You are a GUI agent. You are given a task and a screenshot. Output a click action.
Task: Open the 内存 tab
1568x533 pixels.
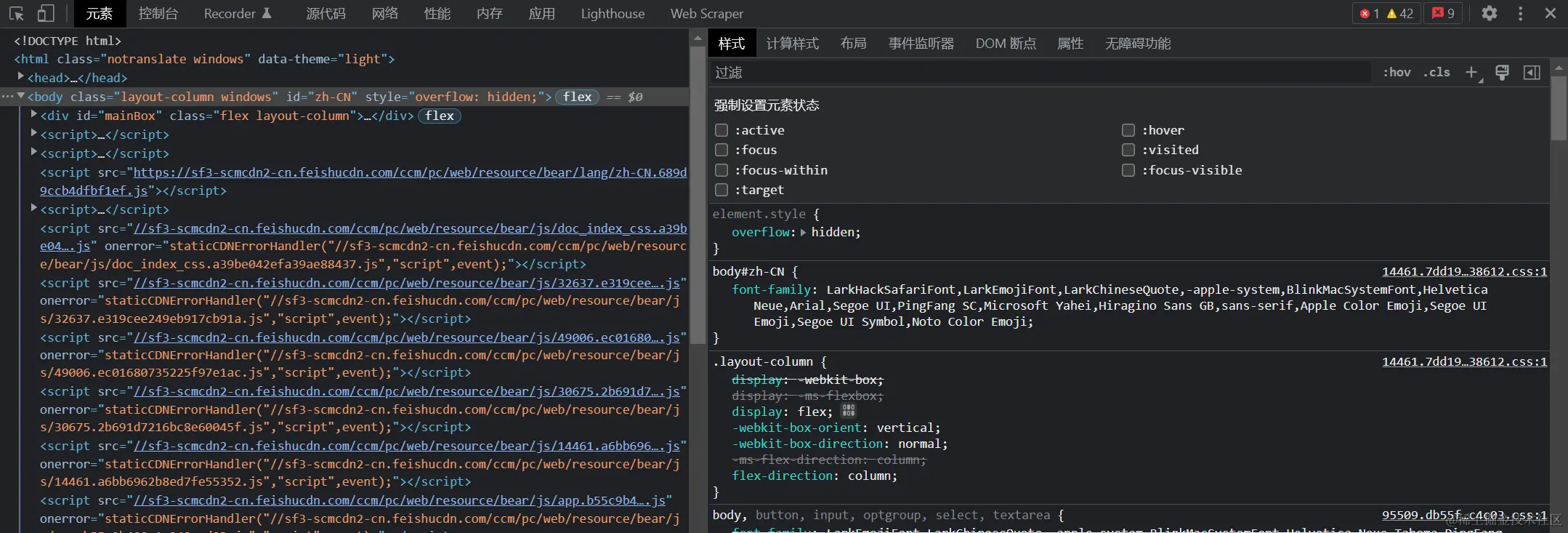(490, 14)
